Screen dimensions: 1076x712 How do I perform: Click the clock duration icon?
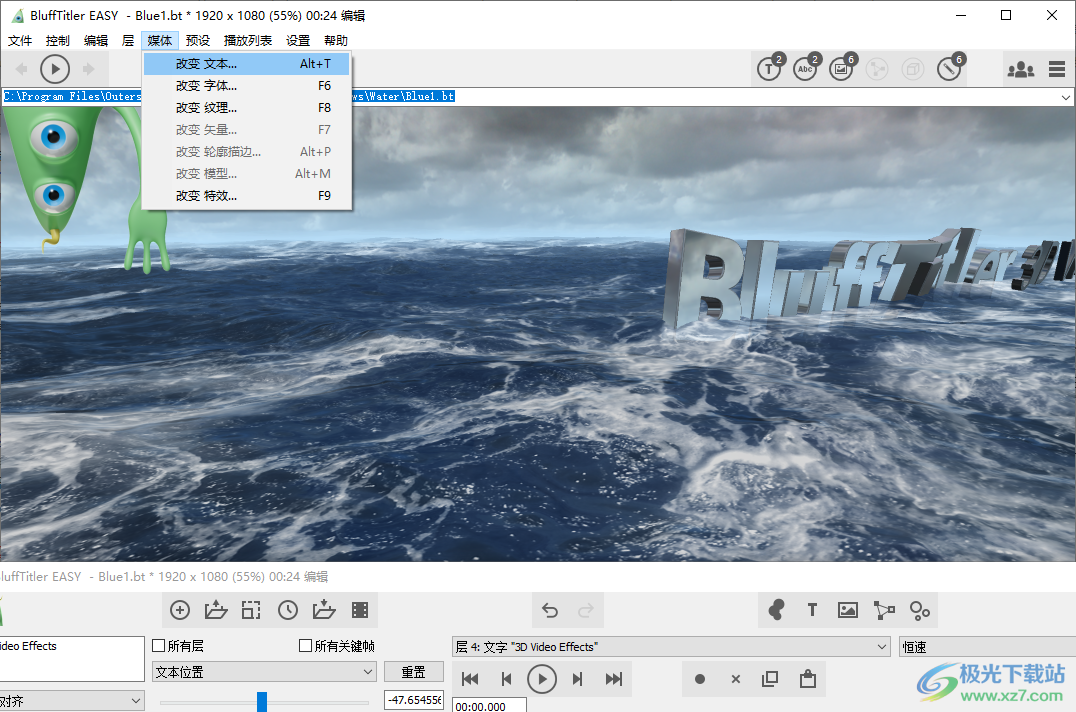[x=288, y=610]
